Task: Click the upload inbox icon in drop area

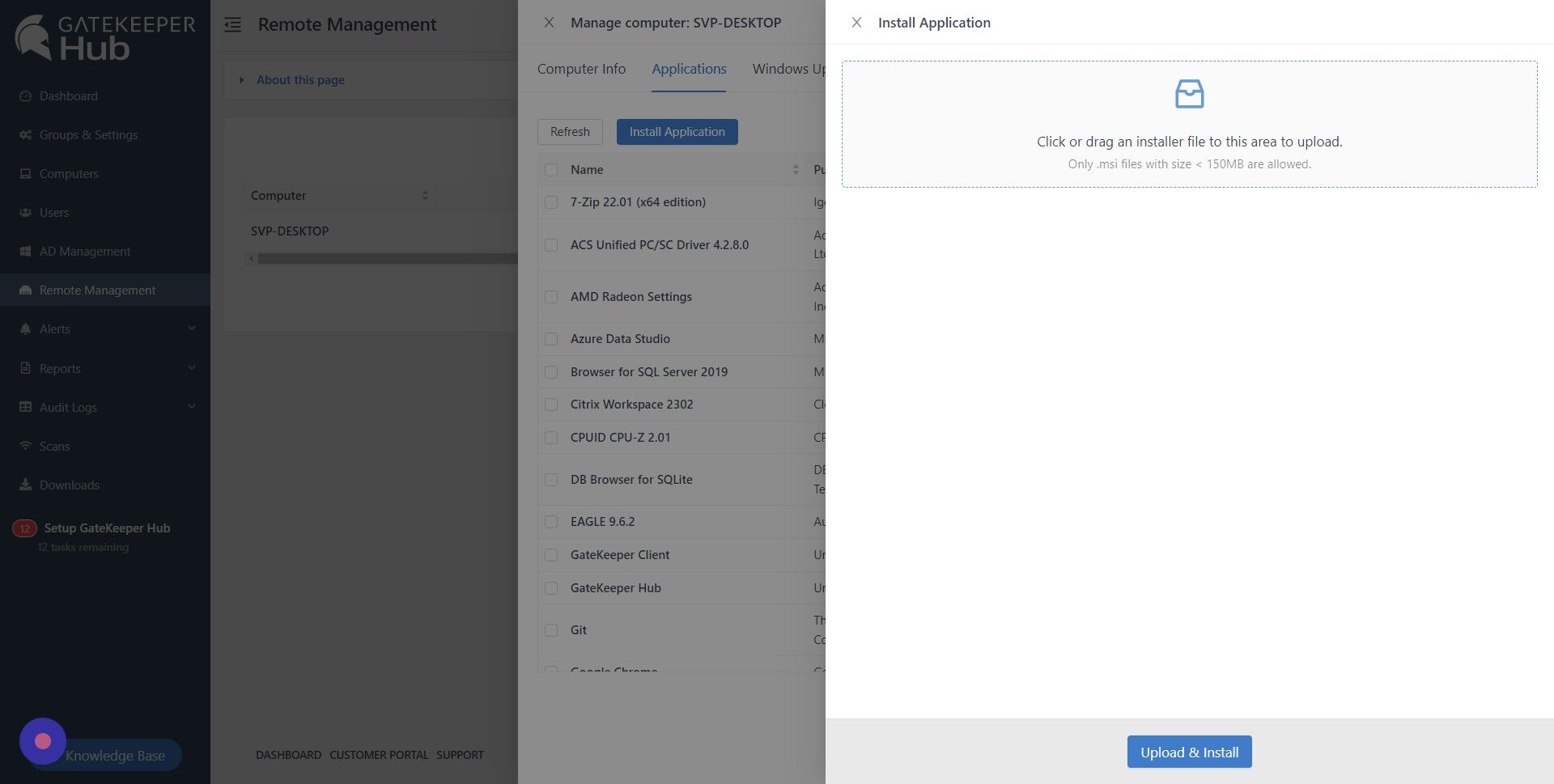Action: [x=1189, y=94]
